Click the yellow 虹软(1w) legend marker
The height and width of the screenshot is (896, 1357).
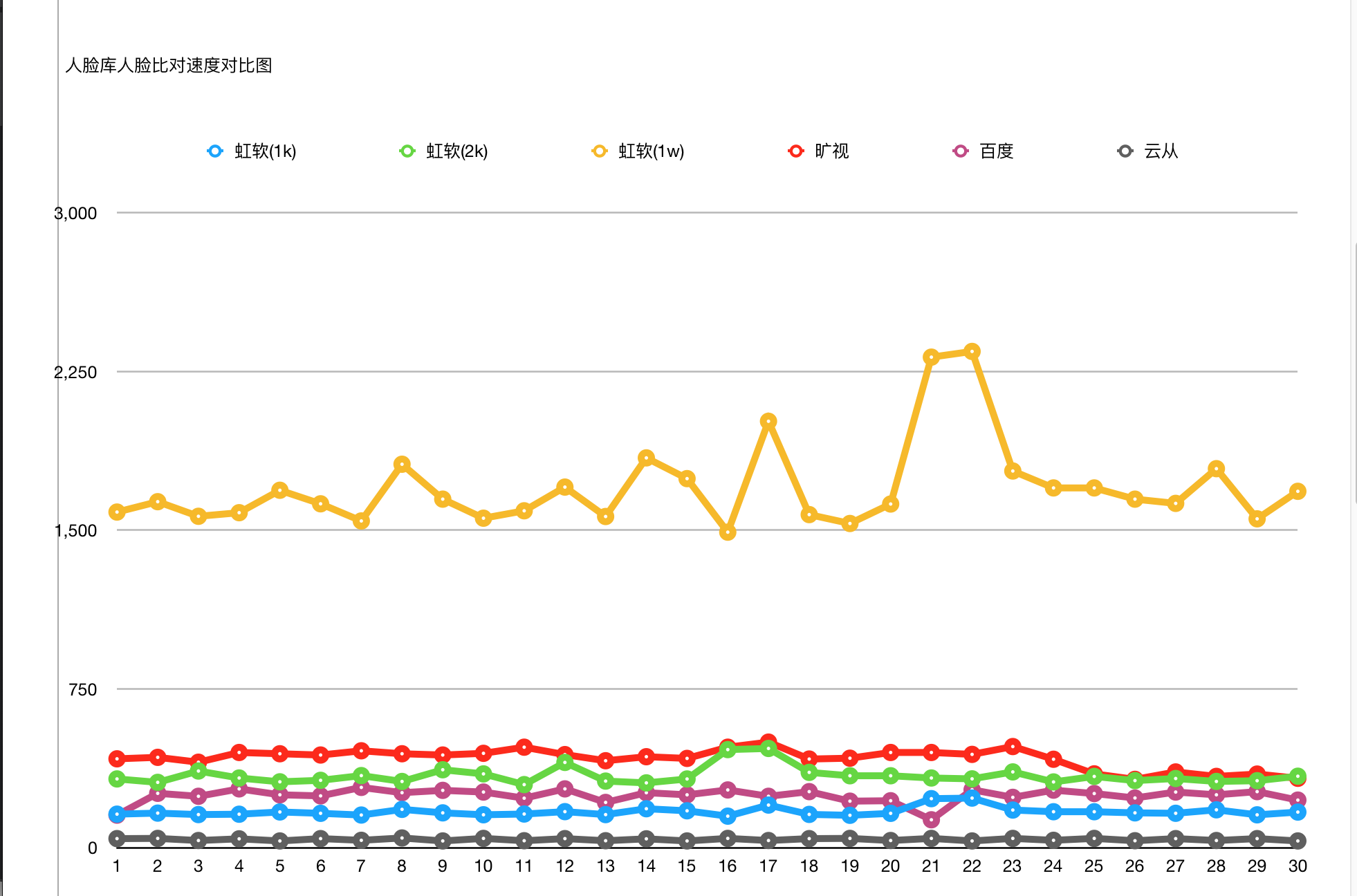click(600, 151)
